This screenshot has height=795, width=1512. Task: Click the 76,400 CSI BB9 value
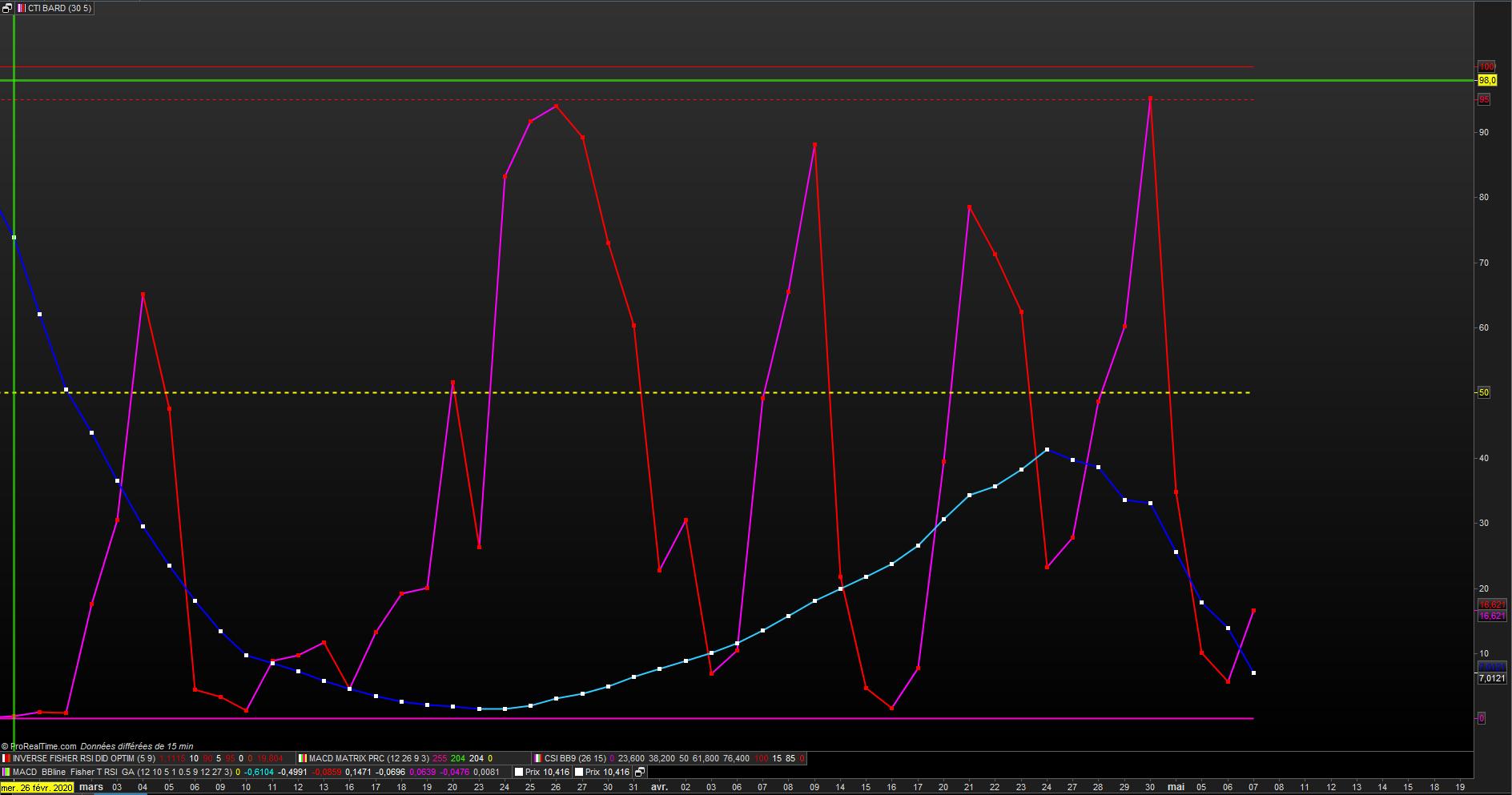(735, 758)
